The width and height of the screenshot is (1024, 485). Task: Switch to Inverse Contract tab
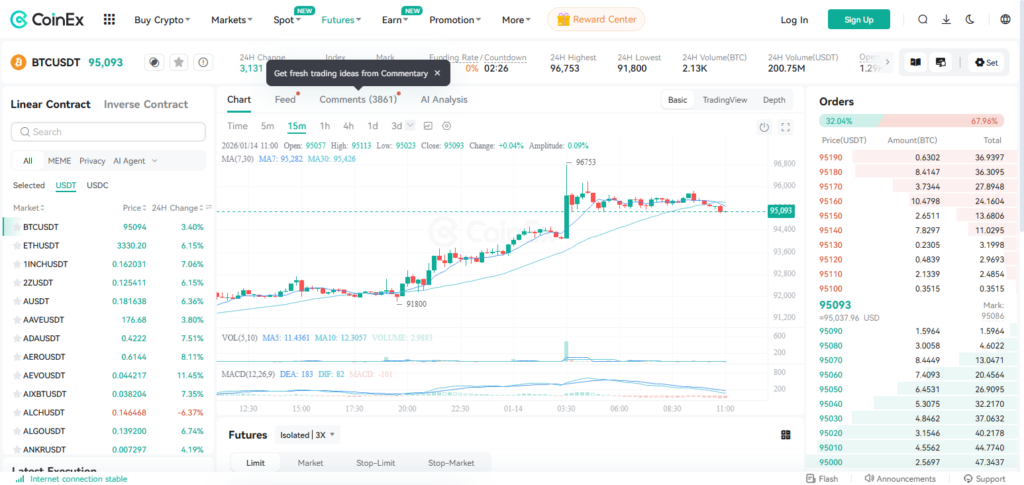(146, 104)
